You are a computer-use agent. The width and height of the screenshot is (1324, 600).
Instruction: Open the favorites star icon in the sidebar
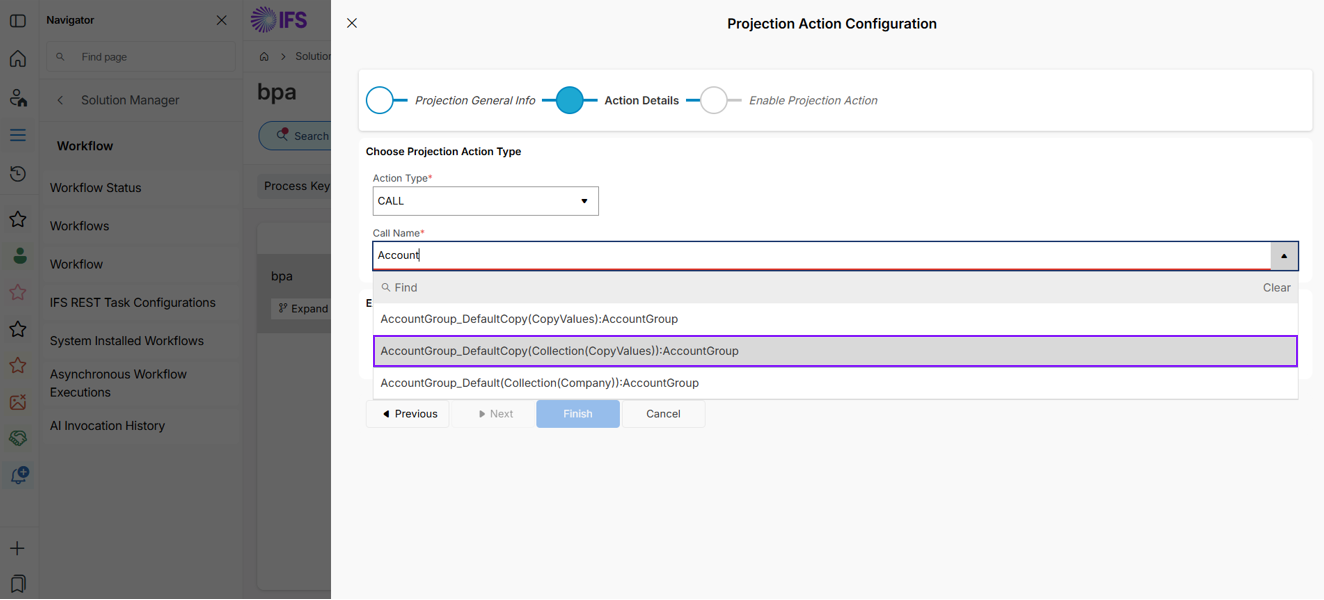pos(18,218)
